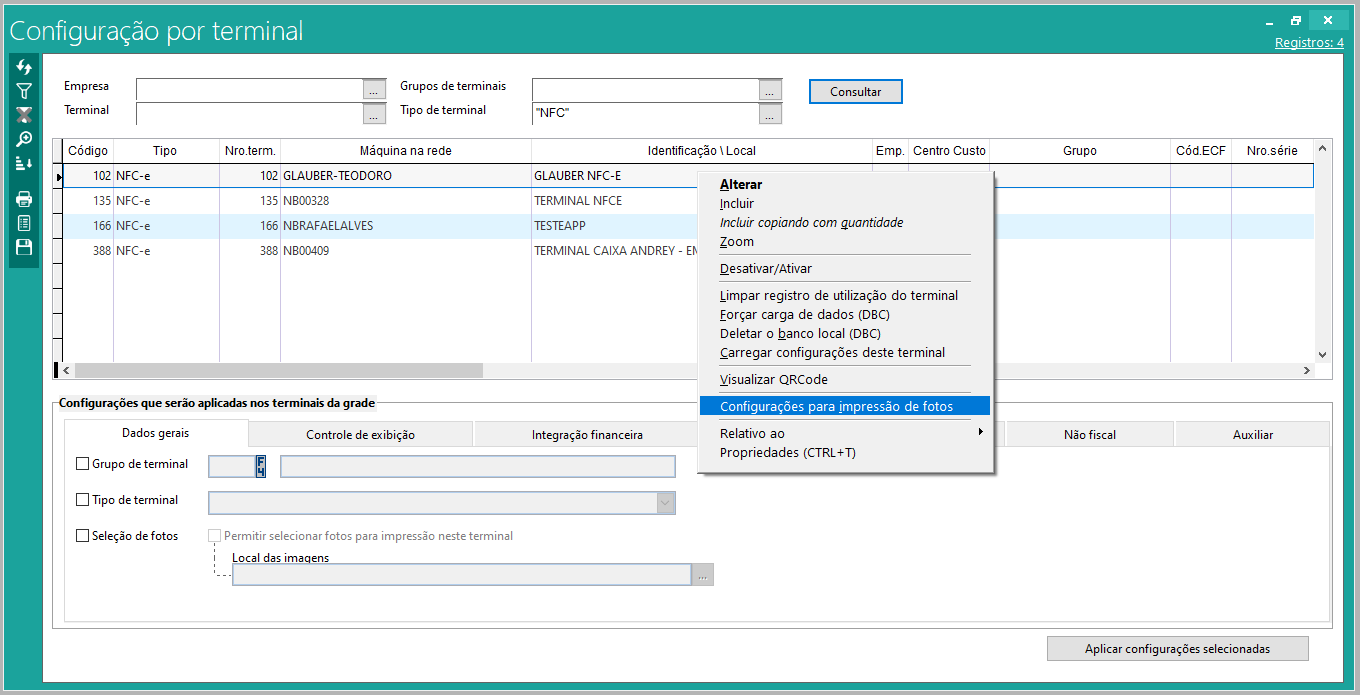1360x695 pixels.
Task: Click the printer icon in sidebar
Action: pos(24,199)
